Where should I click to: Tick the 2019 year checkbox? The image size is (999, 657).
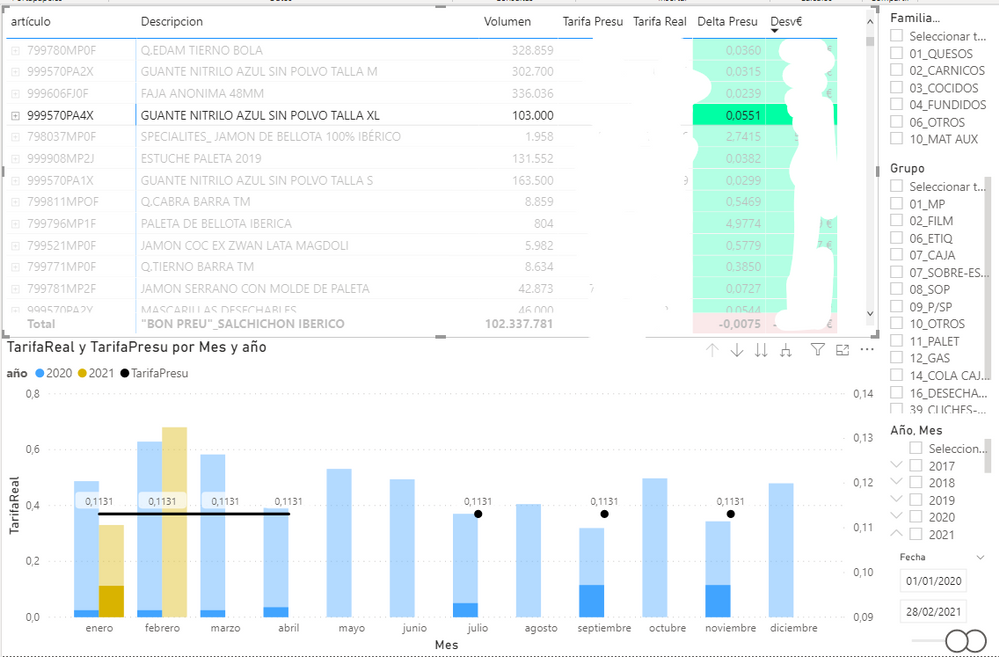tap(916, 500)
